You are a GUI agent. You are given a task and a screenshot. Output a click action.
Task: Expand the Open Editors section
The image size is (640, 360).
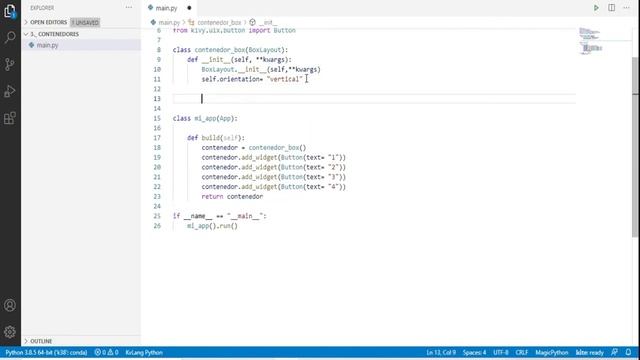(x=48, y=22)
